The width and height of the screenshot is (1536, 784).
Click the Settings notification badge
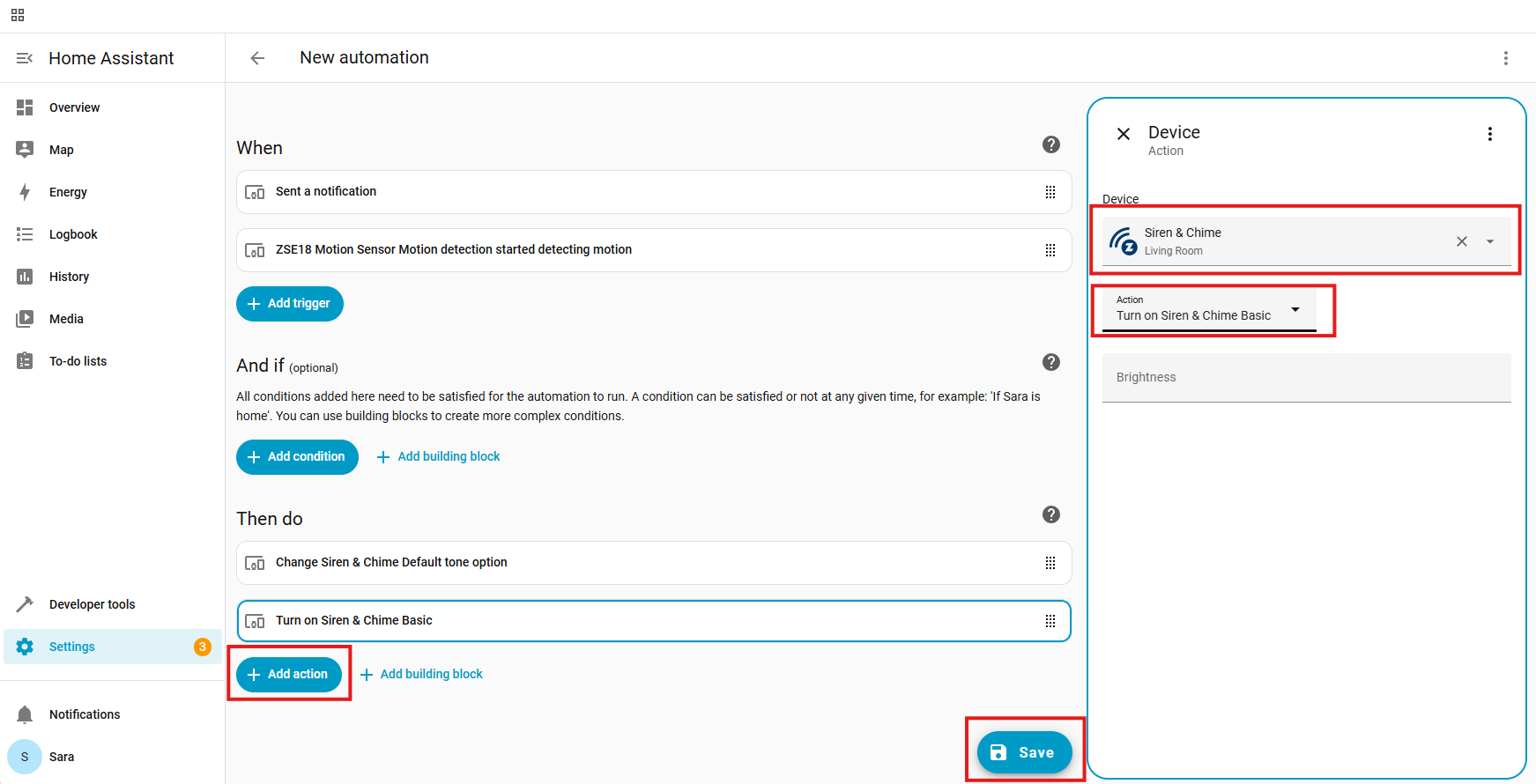tap(203, 647)
